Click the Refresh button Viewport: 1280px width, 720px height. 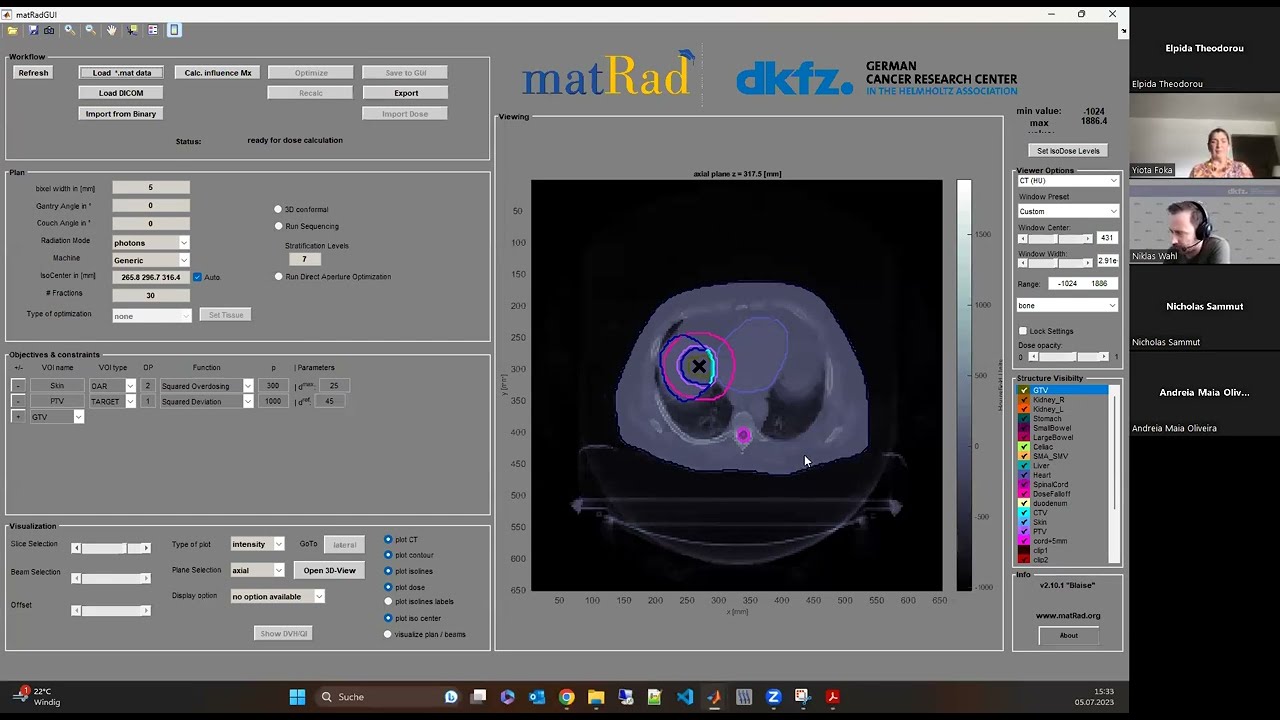click(33, 73)
